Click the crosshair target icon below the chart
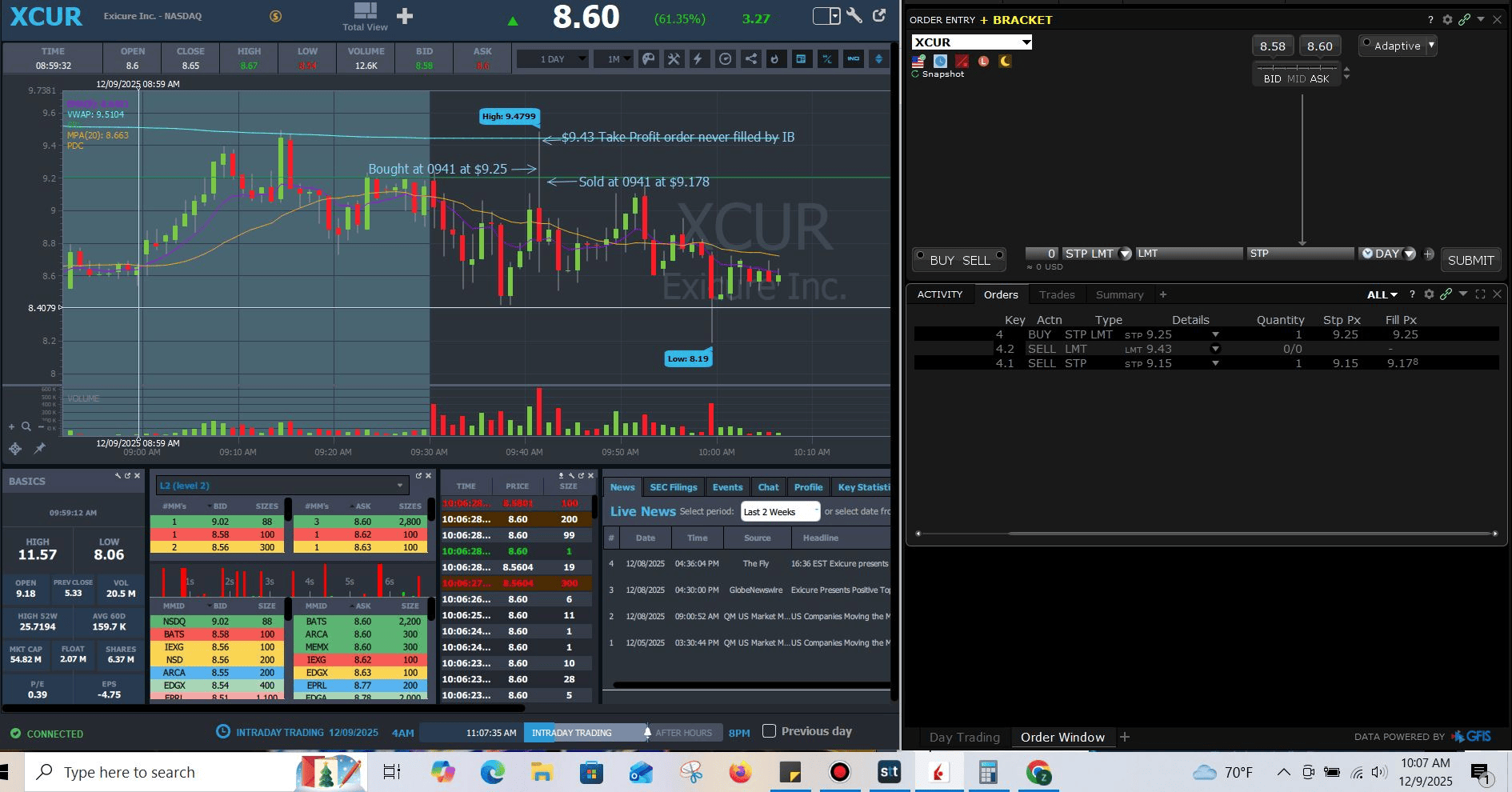The image size is (1512, 792). click(15, 448)
